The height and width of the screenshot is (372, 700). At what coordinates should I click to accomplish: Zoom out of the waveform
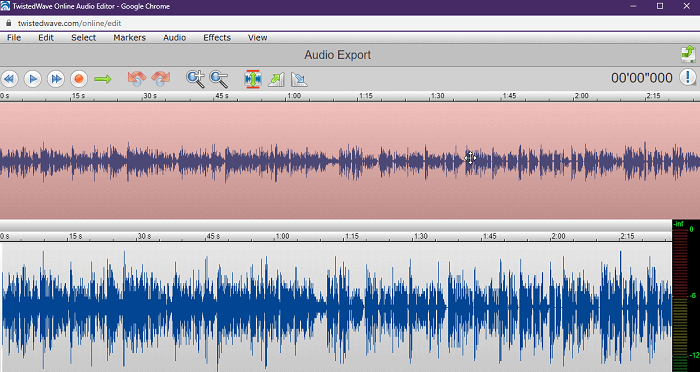pos(219,79)
